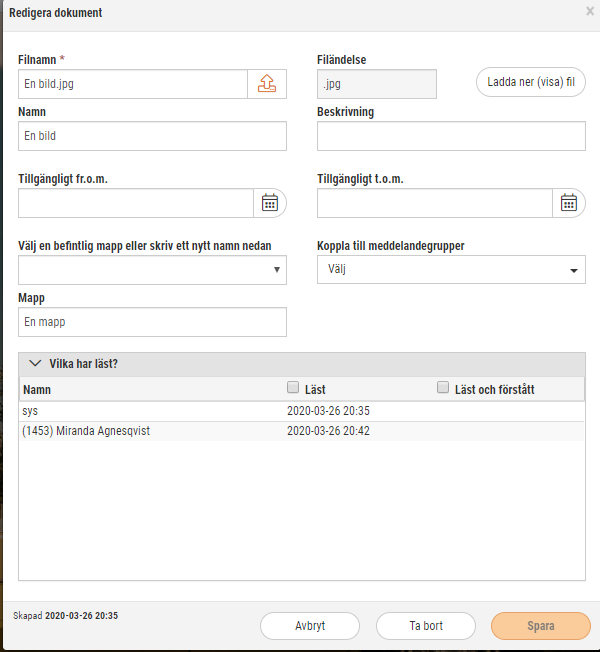Toggle the Läst column checkbox
This screenshot has height=652, width=600.
(x=293, y=388)
